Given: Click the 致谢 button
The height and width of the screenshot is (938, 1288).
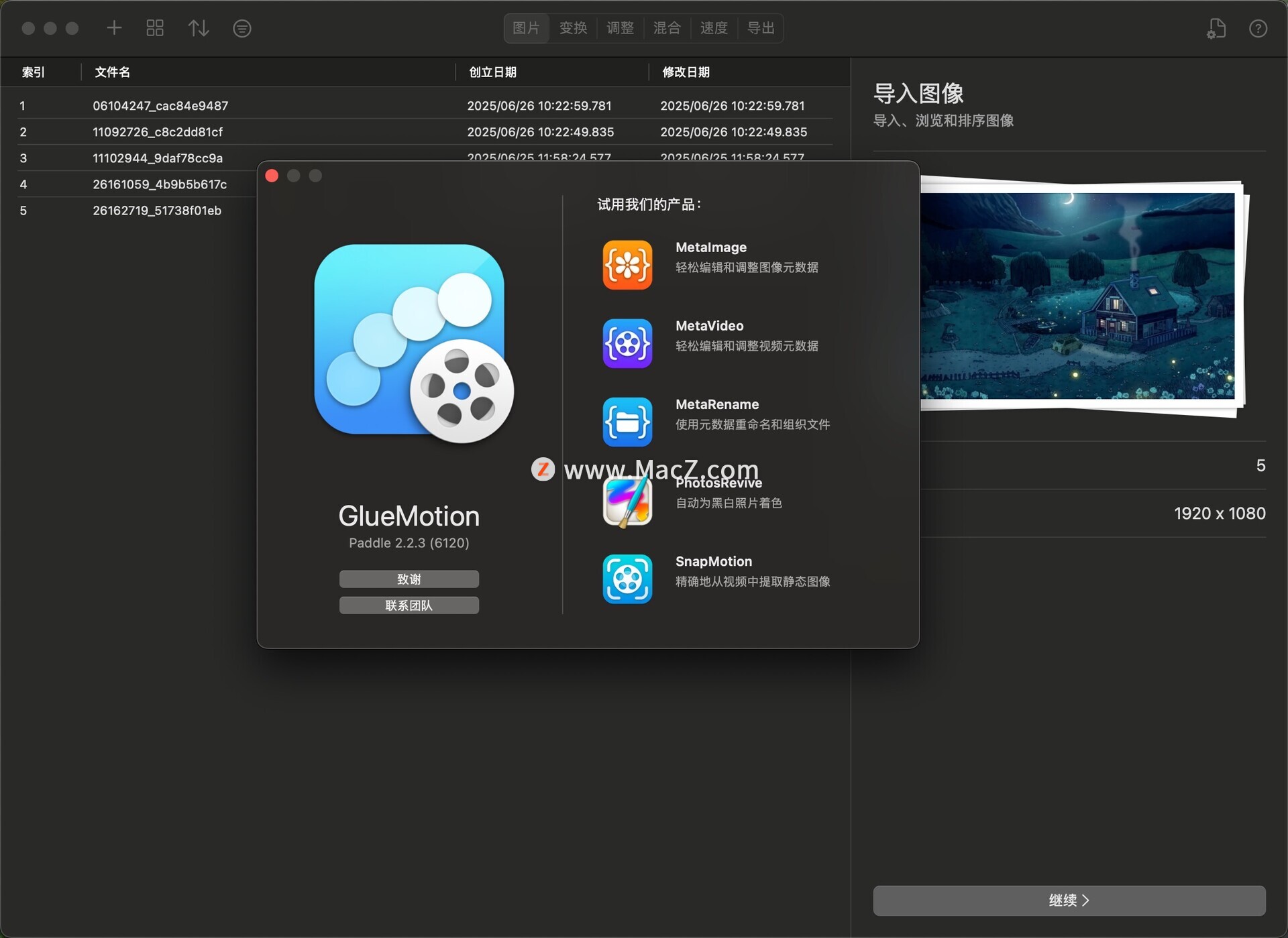Looking at the screenshot, I should coord(409,579).
